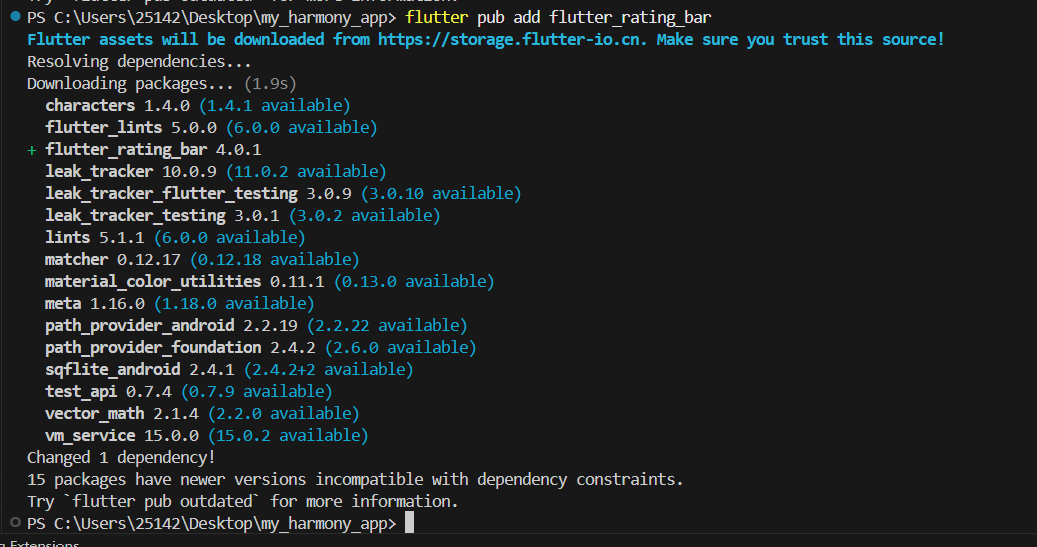Viewport: 1037px width, 547px height.
Task: Click the 'matcher' package name
Action: (76, 259)
